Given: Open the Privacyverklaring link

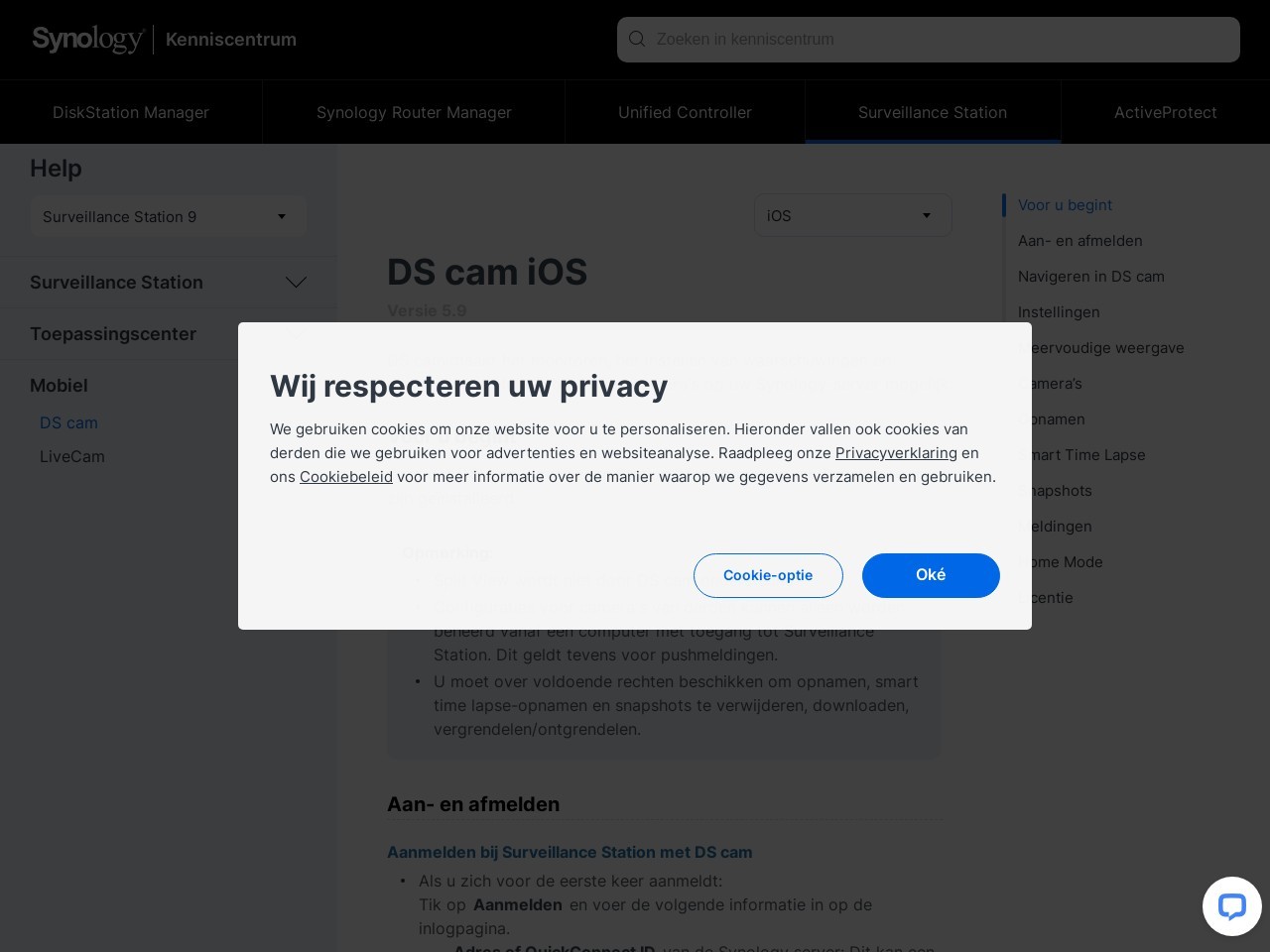Looking at the screenshot, I should 896,453.
